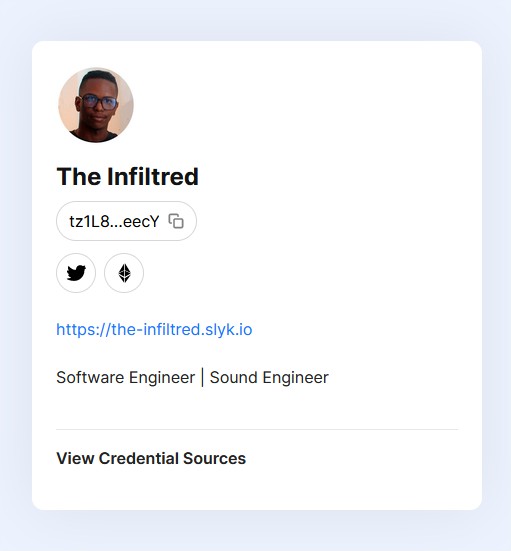Expand View Credential Sources
Viewport: 511px width, 551px height.
tap(151, 458)
